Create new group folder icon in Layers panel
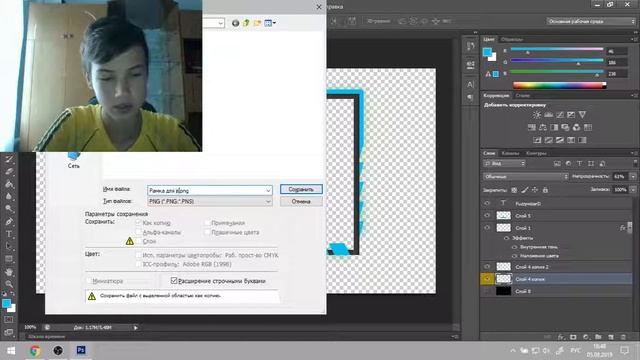 [x=598, y=337]
